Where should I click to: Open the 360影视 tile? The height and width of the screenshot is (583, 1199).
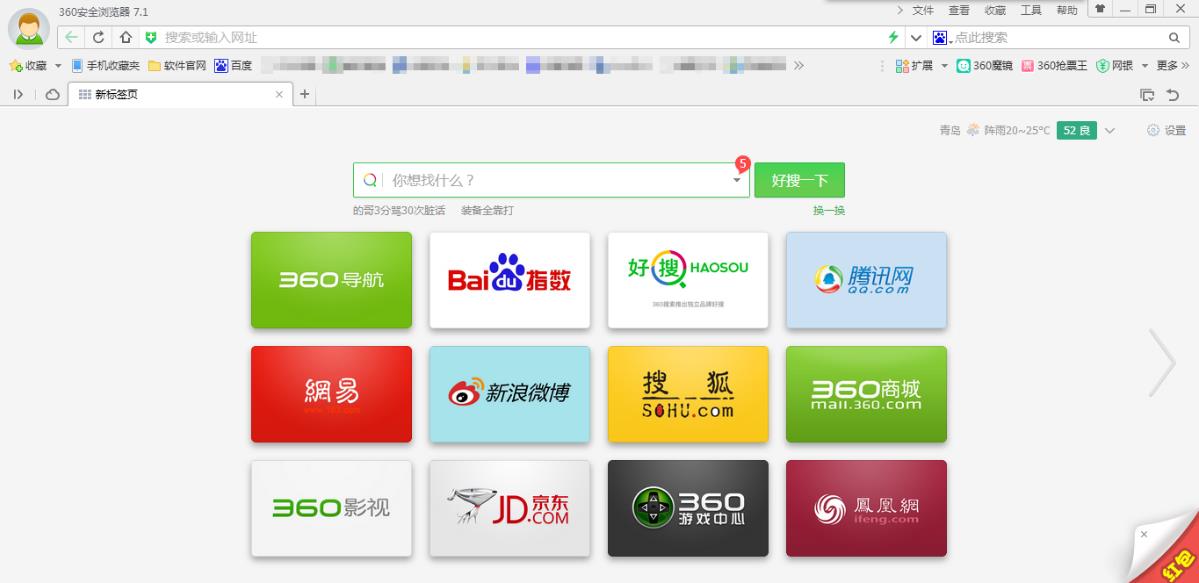tap(331, 508)
